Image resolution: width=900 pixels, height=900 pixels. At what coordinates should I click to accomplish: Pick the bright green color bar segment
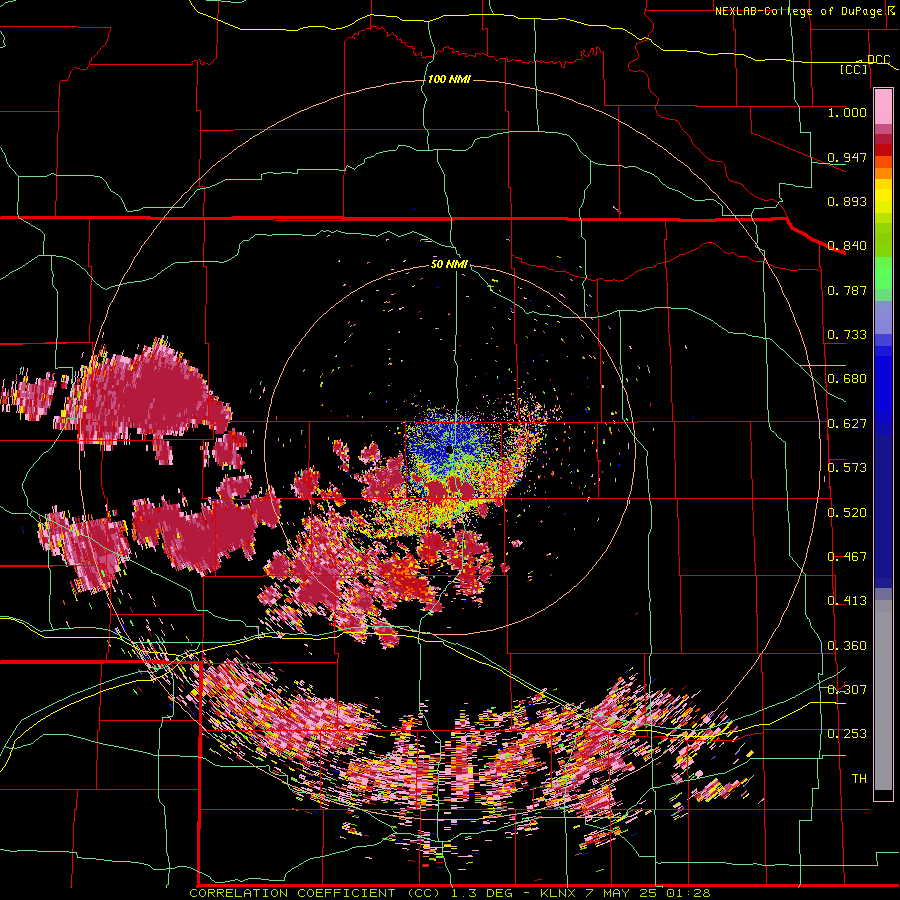point(883,273)
